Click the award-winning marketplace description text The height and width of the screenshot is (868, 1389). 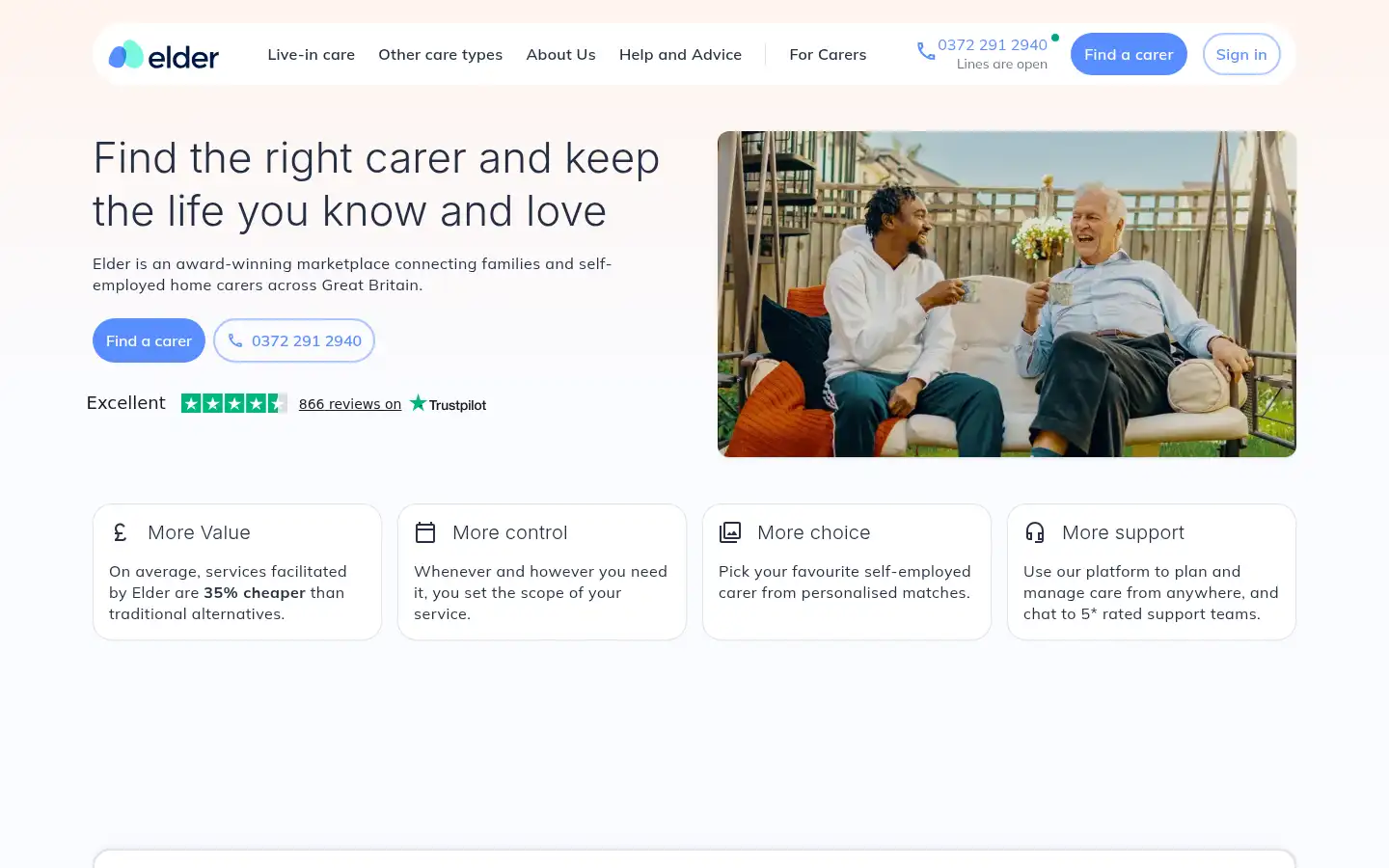pos(352,274)
